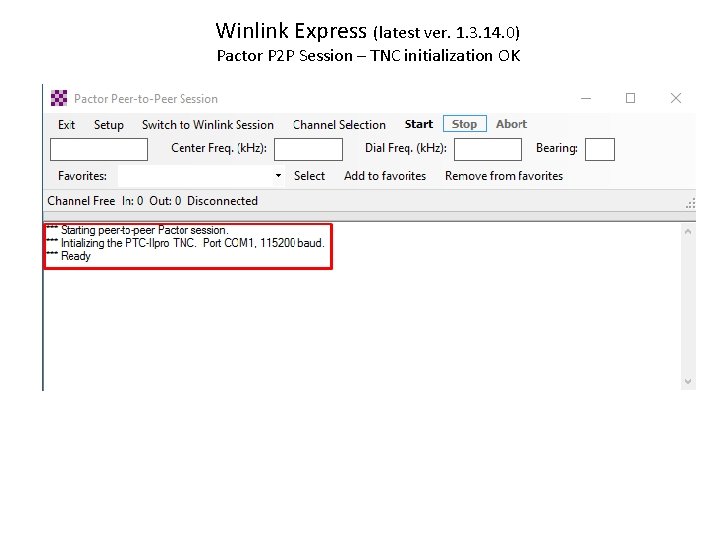
Task: Click the 'Channel Free' status text
Action: pos(81,201)
